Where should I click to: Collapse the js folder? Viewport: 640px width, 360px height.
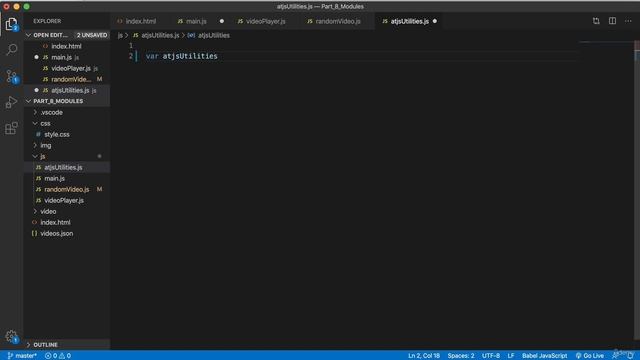tap(42, 156)
